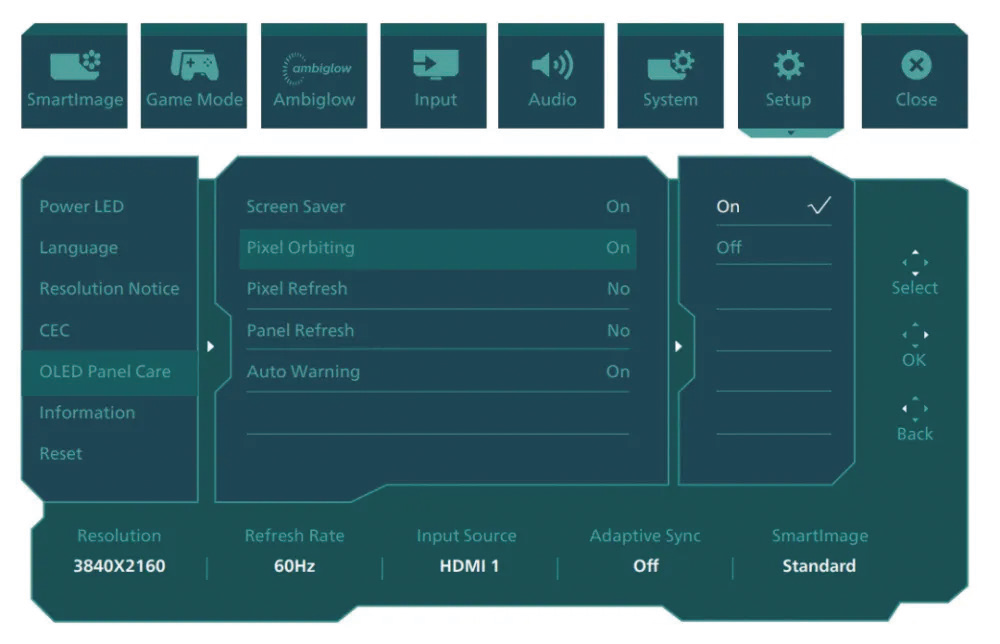
Task: Choose the Off option for Pixel Orbiting
Action: click(x=774, y=247)
